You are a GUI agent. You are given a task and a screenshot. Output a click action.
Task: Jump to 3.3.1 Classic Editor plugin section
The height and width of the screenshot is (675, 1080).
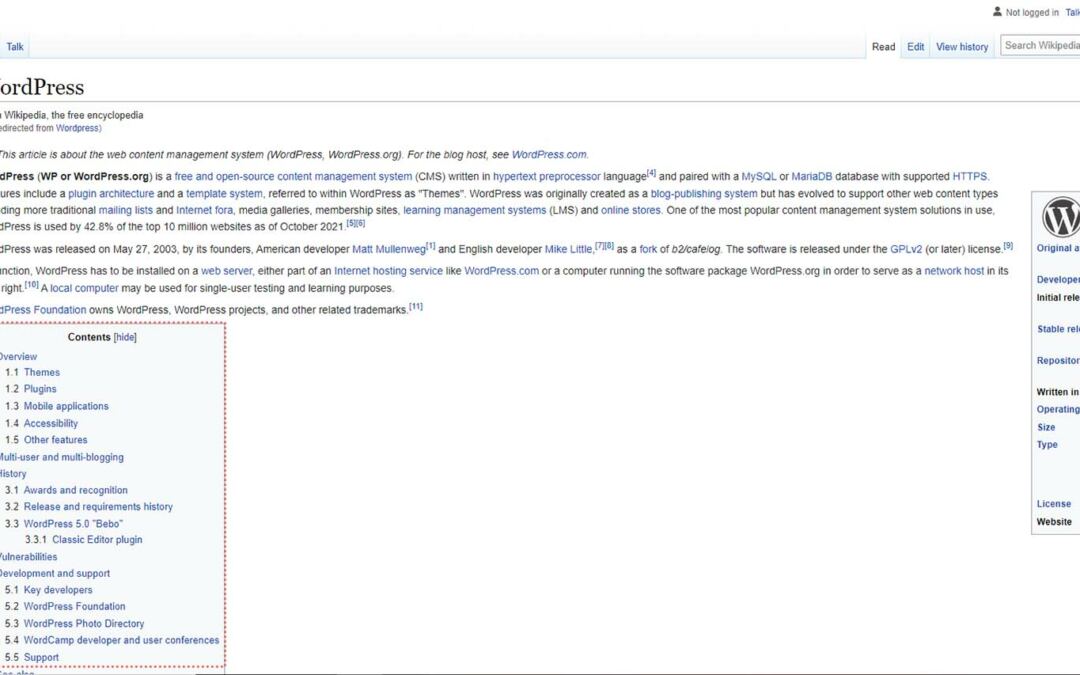tap(97, 540)
